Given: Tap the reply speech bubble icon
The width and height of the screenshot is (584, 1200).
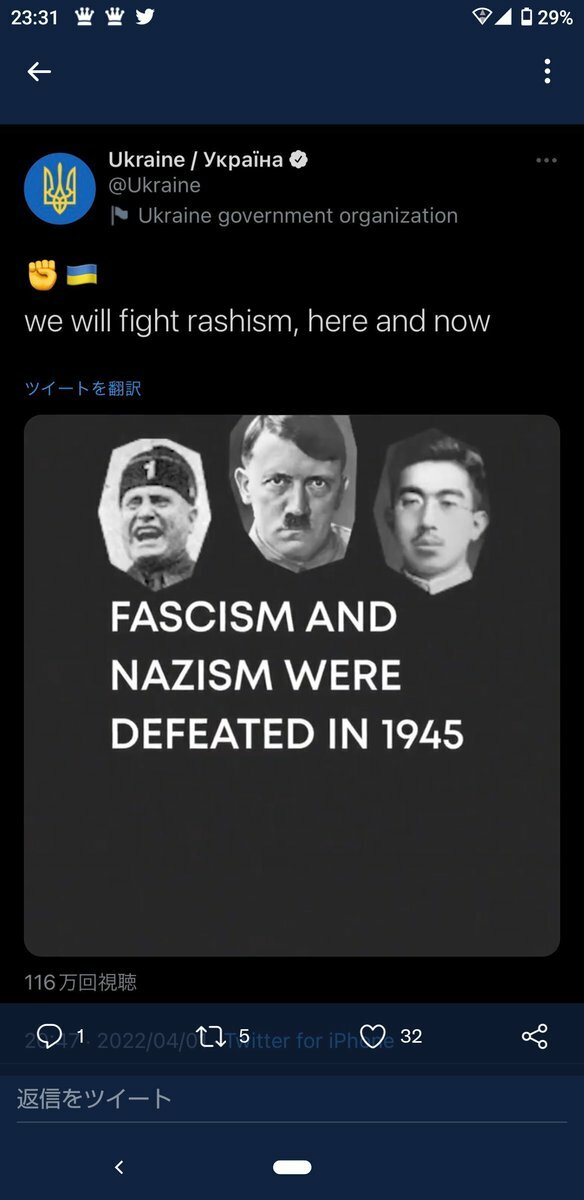Looking at the screenshot, I should click(49, 1036).
